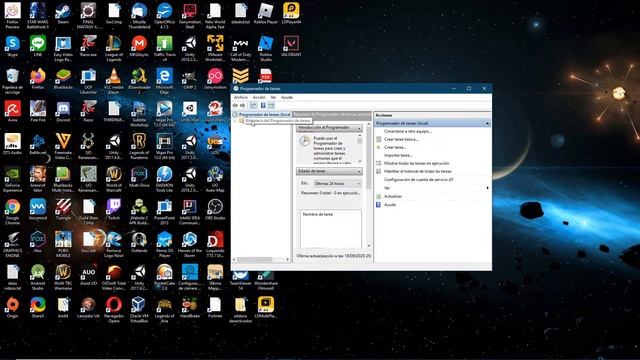This screenshot has height=360, width=640.
Task: Open Twitch desktop icon
Action: tap(113, 209)
